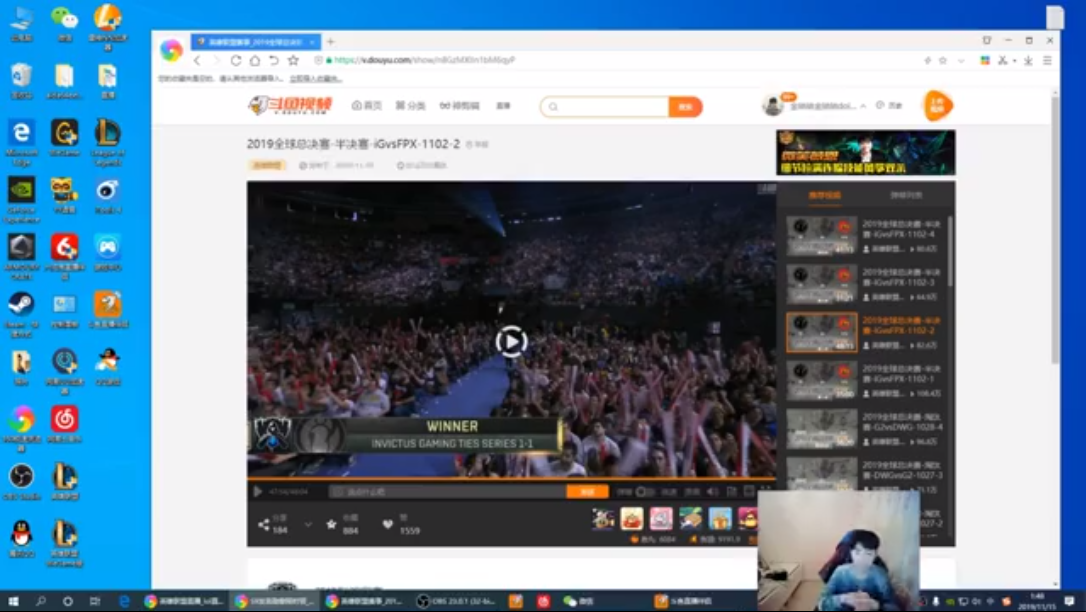Viewport: 1086px width, 612px height.
Task: Seek using the orange video progress bar
Action: (511, 478)
